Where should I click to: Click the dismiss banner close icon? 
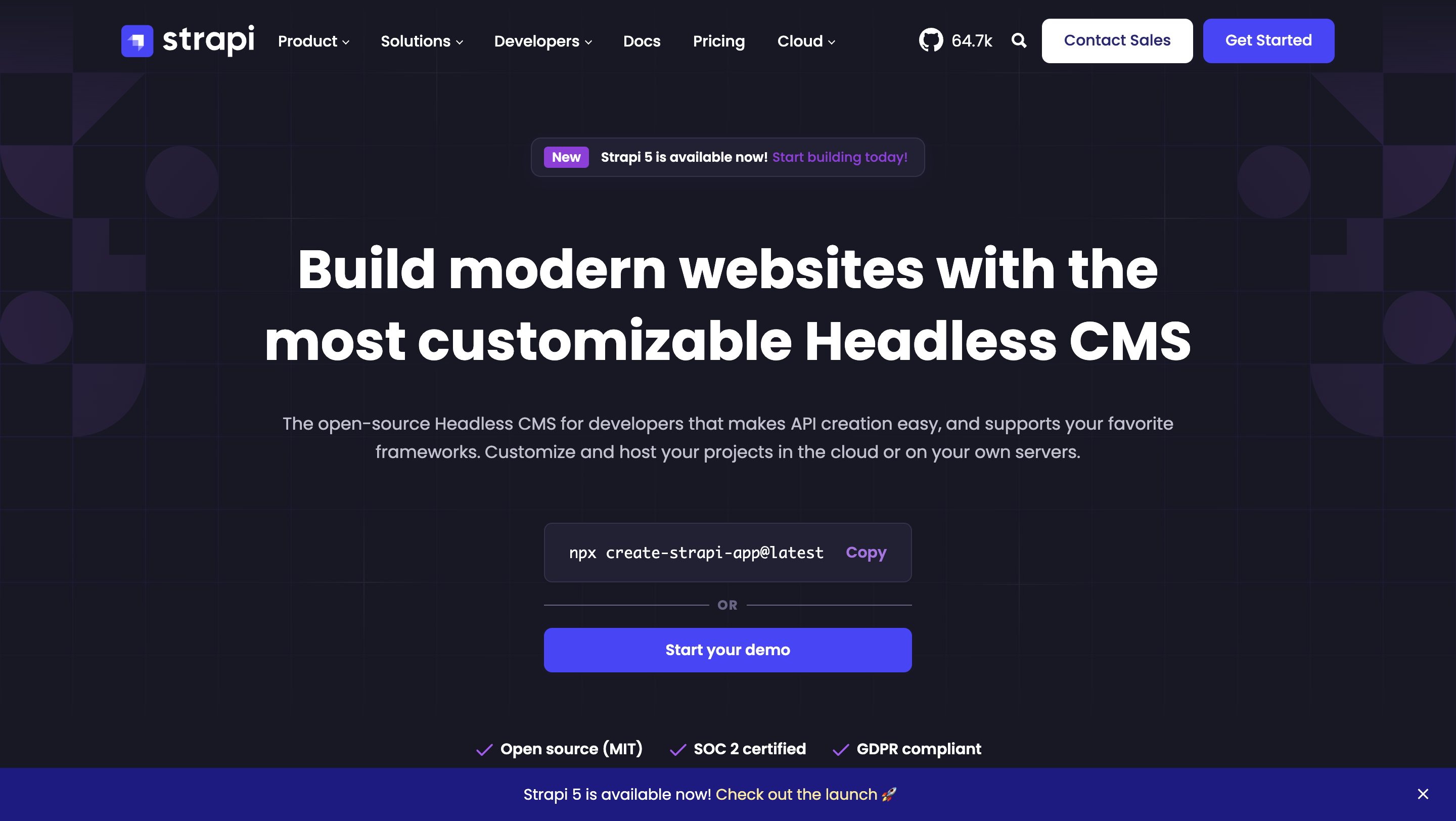(1423, 794)
